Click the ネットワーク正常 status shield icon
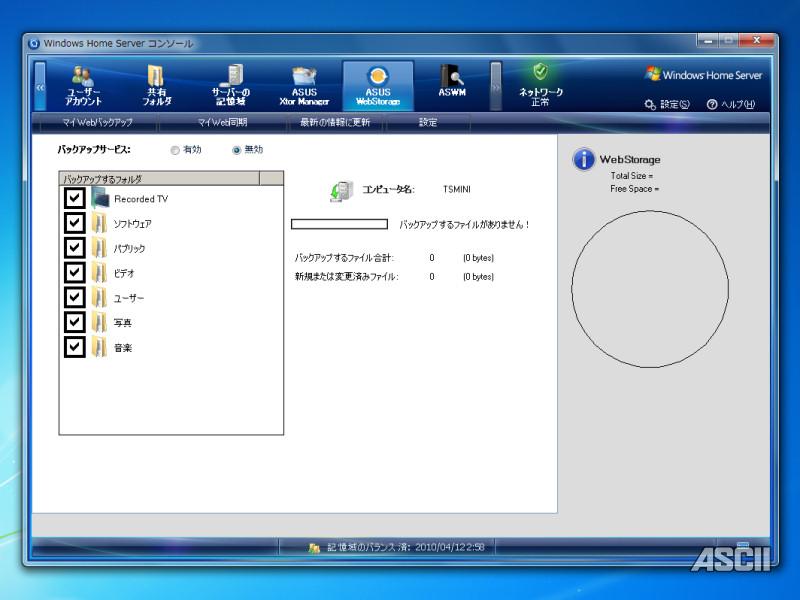800x600 pixels. pyautogui.click(x=540, y=72)
